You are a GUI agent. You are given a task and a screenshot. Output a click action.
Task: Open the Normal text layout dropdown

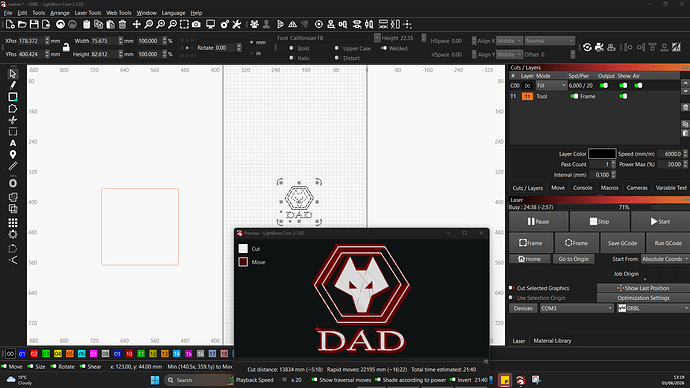coord(550,40)
